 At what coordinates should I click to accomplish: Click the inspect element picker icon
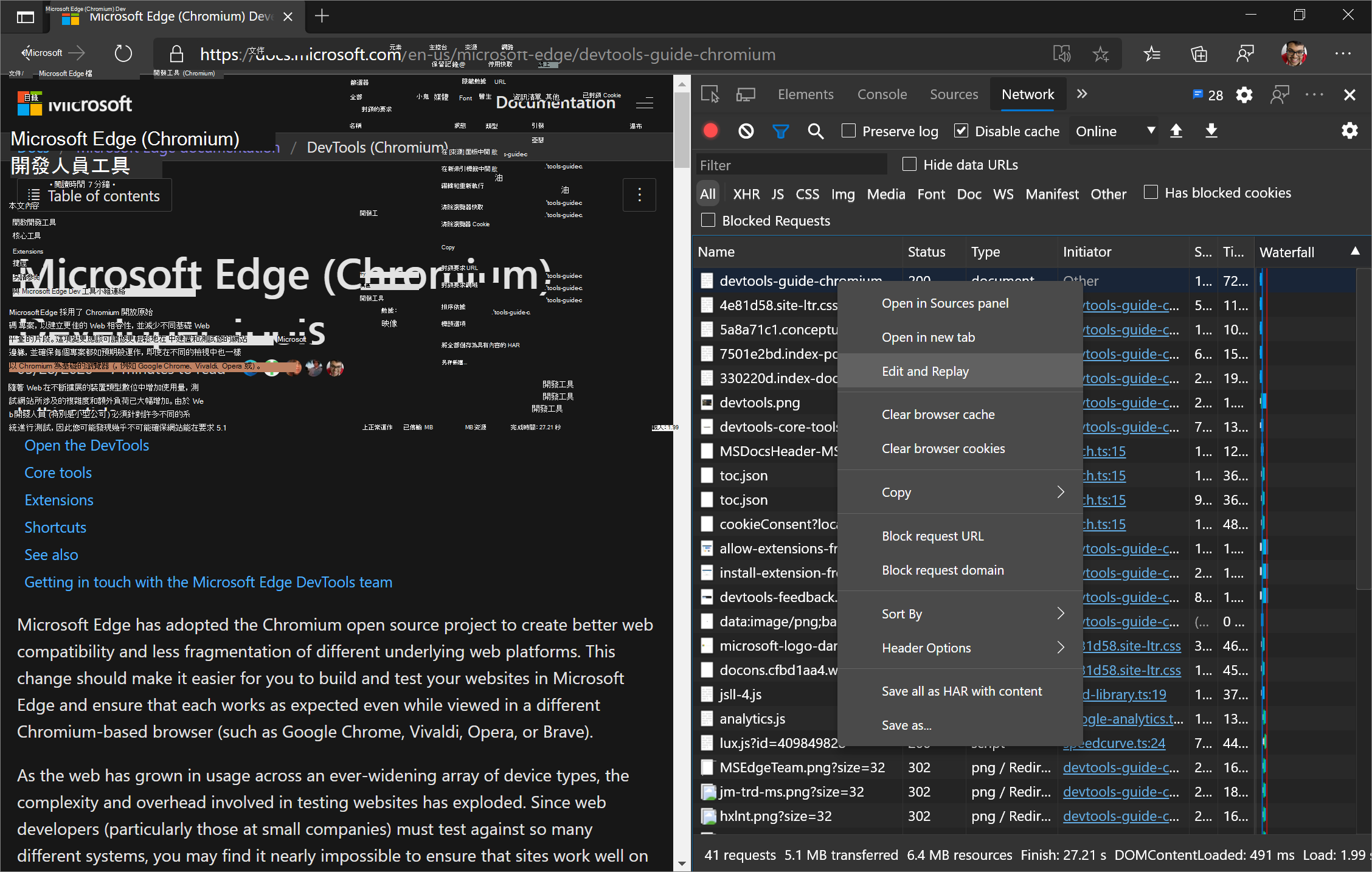(x=710, y=94)
